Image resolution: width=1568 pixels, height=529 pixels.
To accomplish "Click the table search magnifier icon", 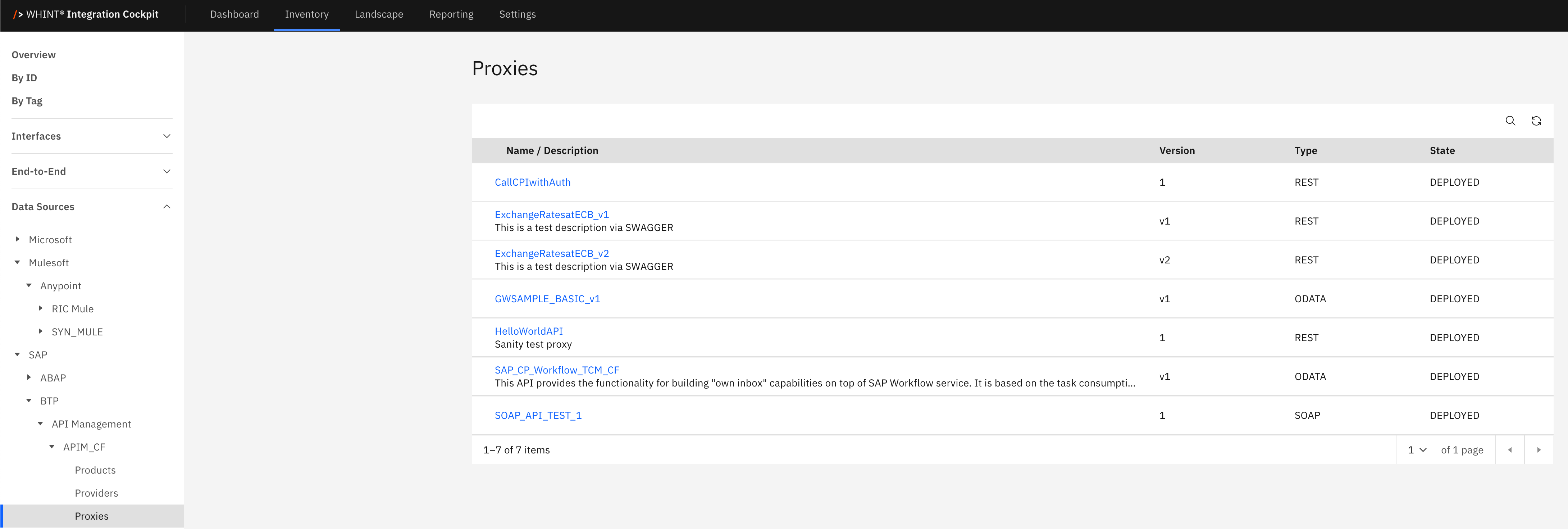I will pyautogui.click(x=1510, y=121).
